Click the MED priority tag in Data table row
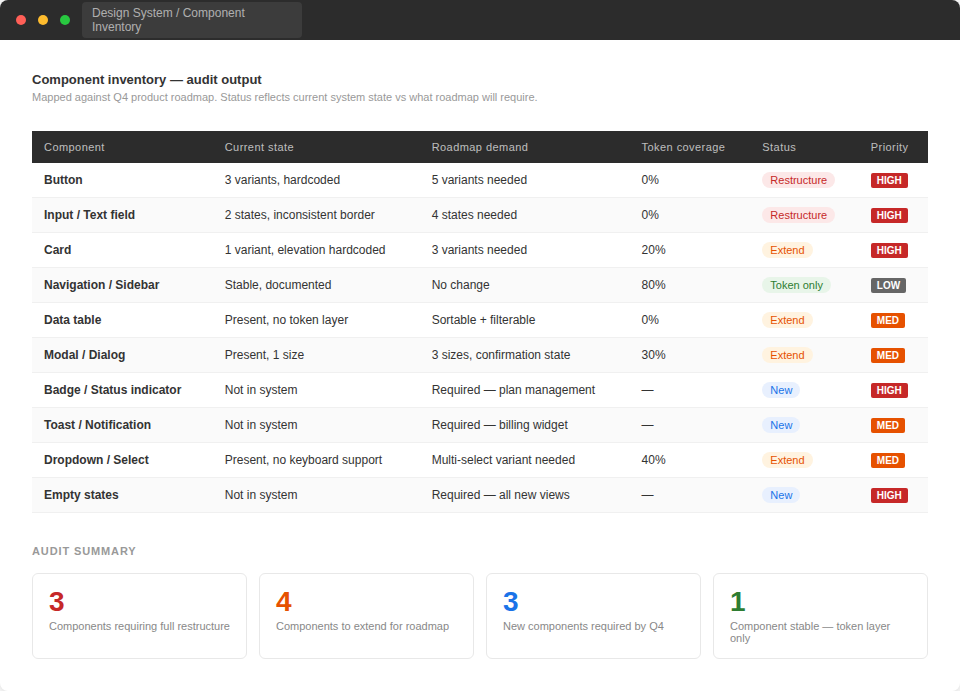Screen dimensions: 960x691 [x=888, y=319]
